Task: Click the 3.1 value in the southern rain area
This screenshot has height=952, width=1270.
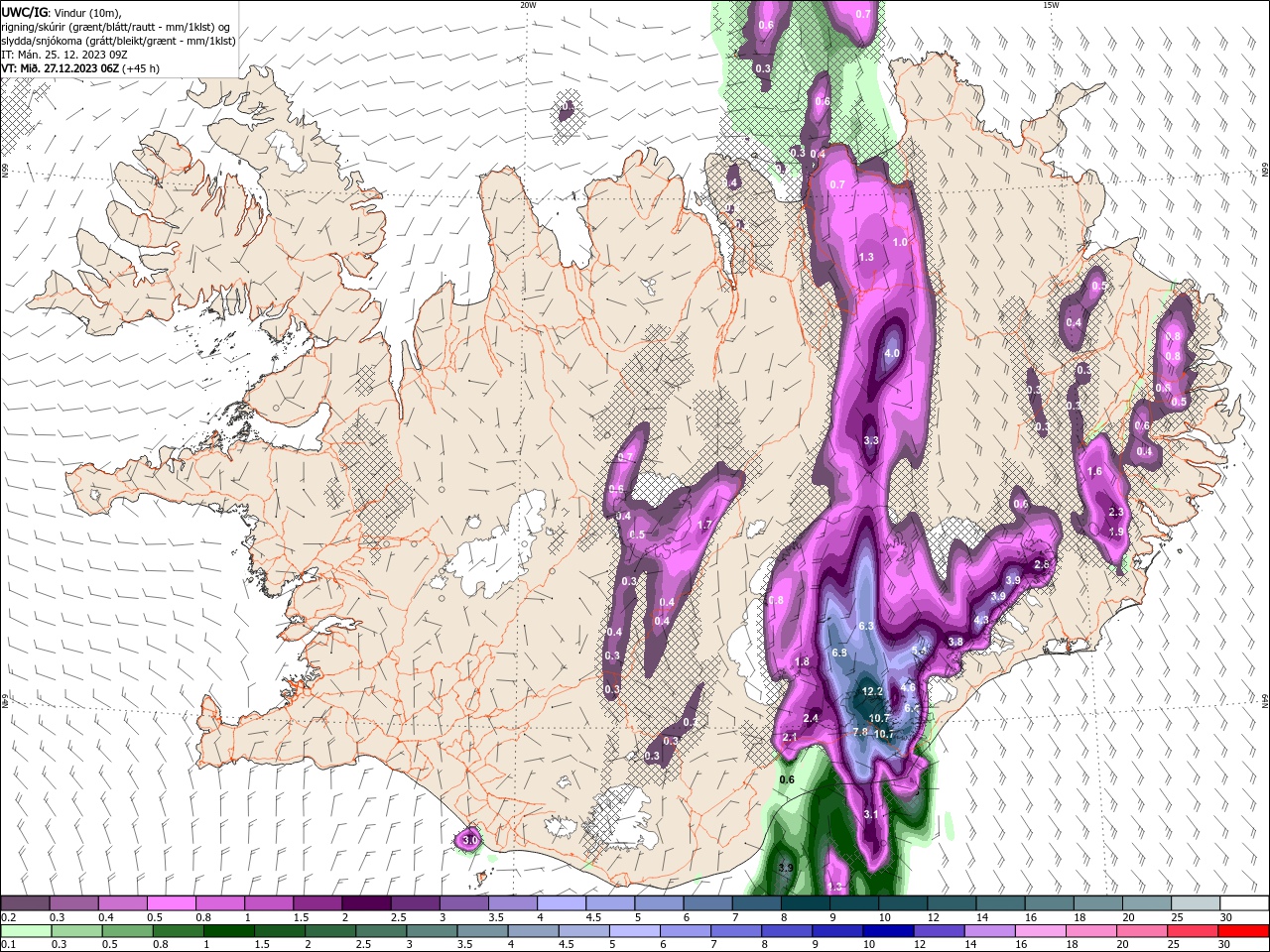Action: (x=871, y=814)
